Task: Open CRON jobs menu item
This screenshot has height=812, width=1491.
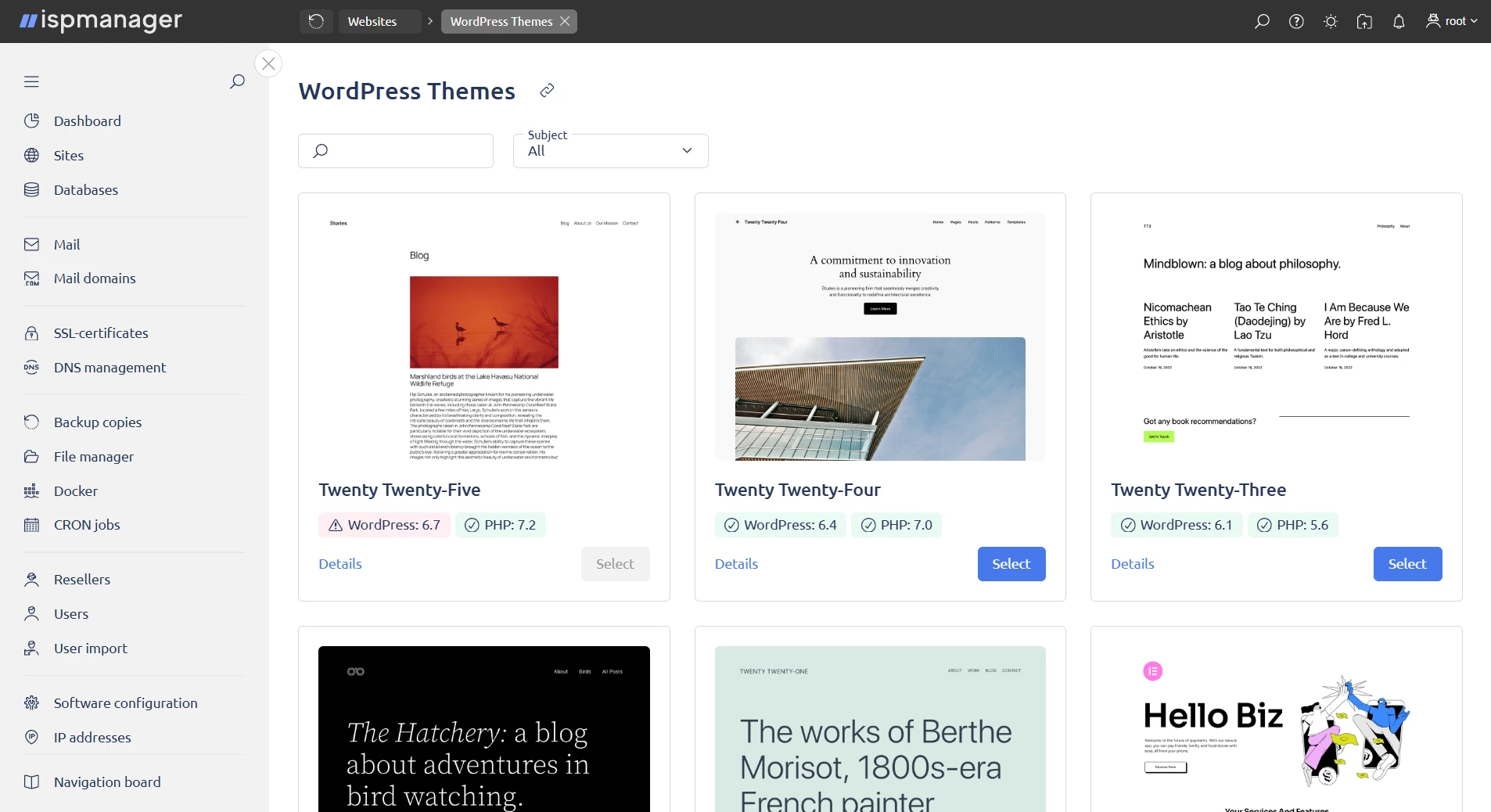Action: click(x=87, y=525)
